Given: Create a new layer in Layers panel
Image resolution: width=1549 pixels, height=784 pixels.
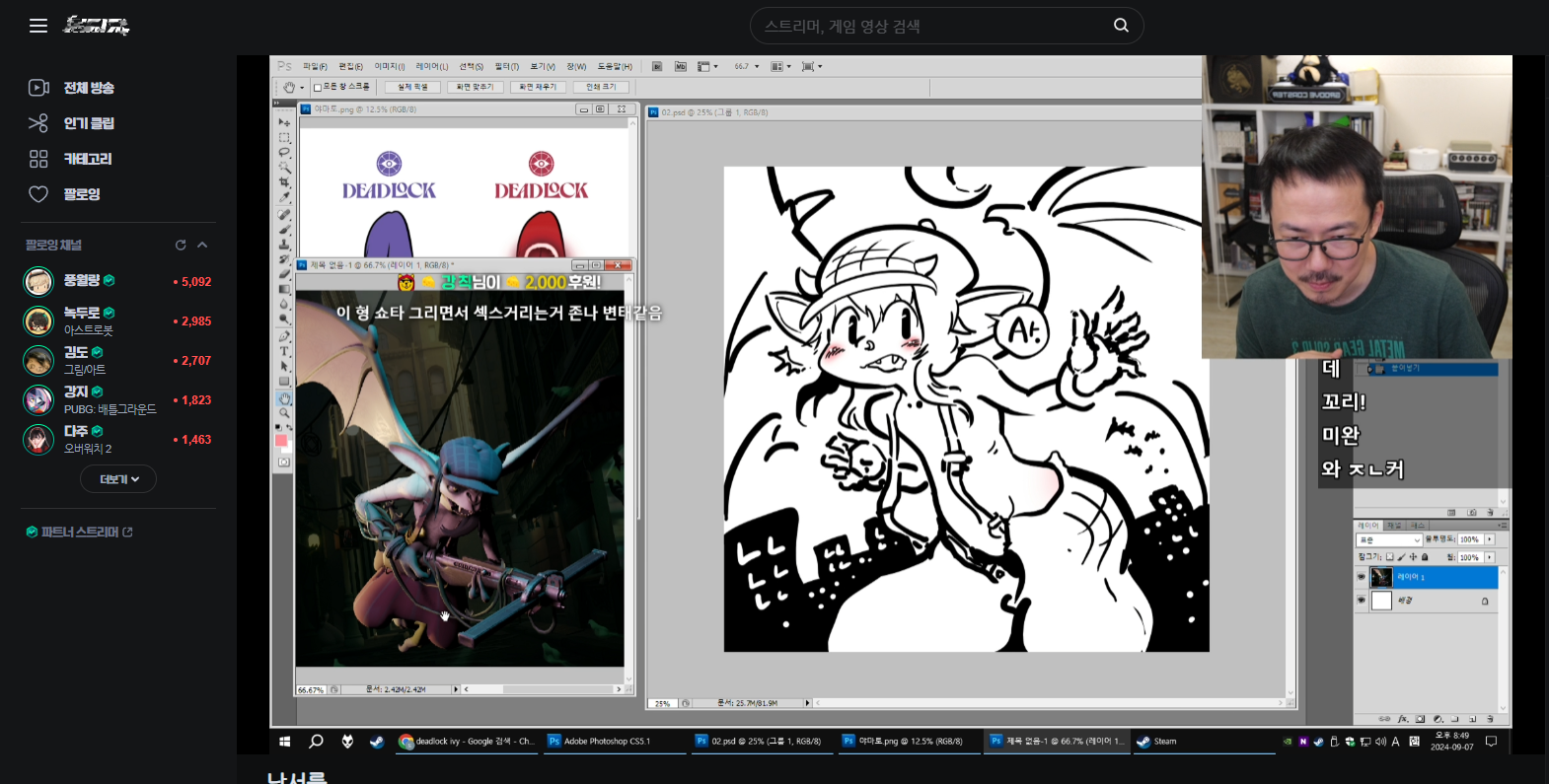Looking at the screenshot, I should click(x=1472, y=719).
